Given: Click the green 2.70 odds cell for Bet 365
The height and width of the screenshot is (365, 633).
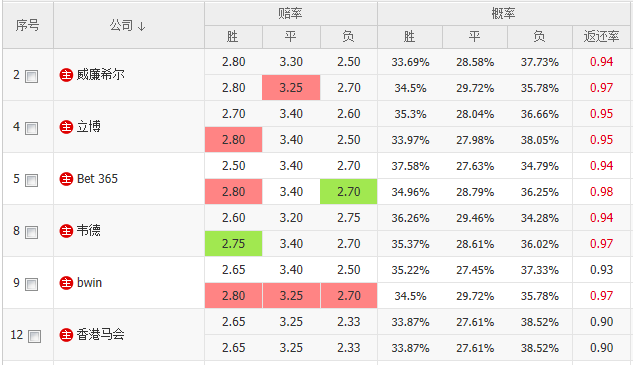Looking at the screenshot, I should pos(348,192).
